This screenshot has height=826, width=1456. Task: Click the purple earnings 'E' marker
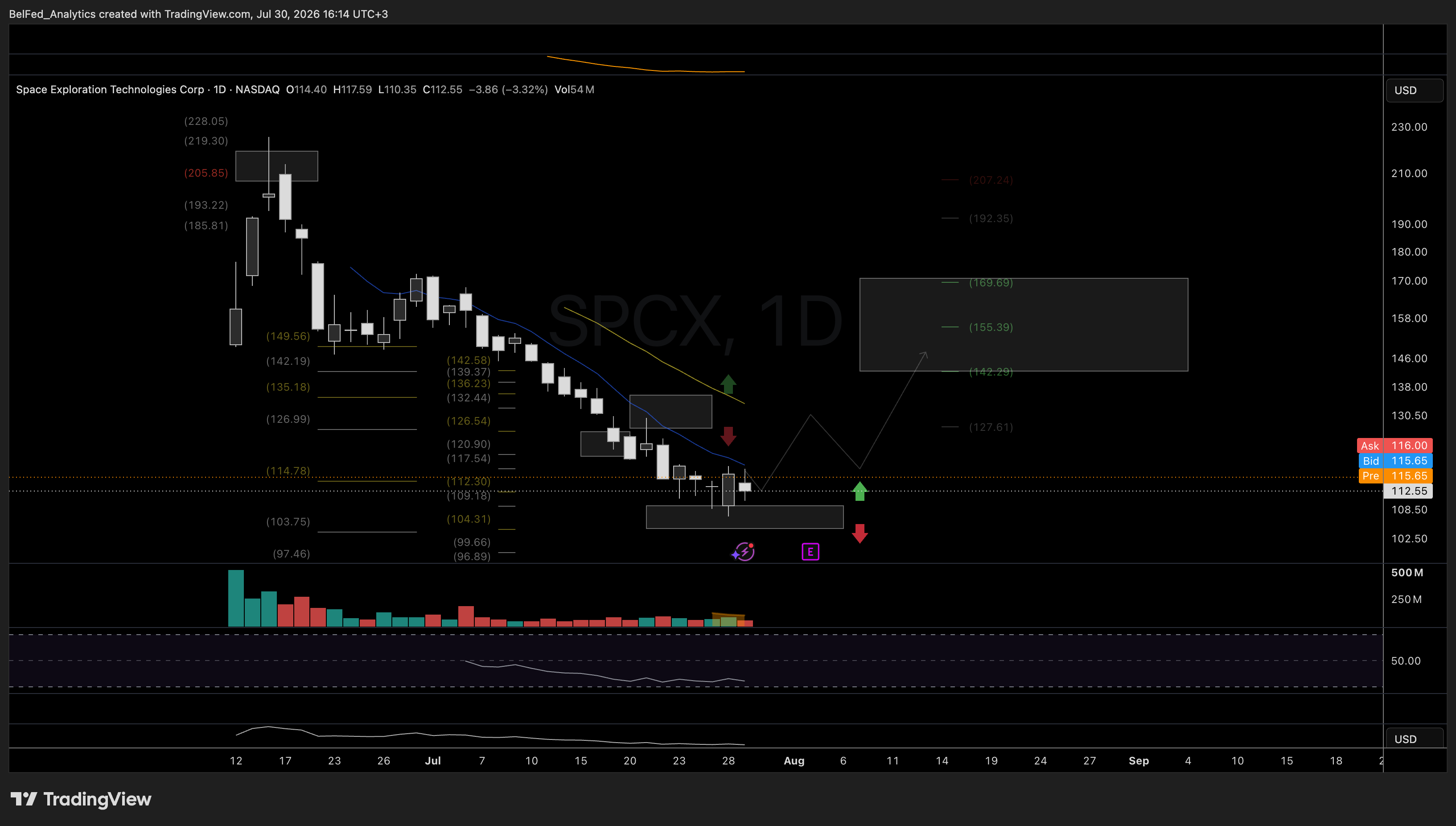click(810, 551)
